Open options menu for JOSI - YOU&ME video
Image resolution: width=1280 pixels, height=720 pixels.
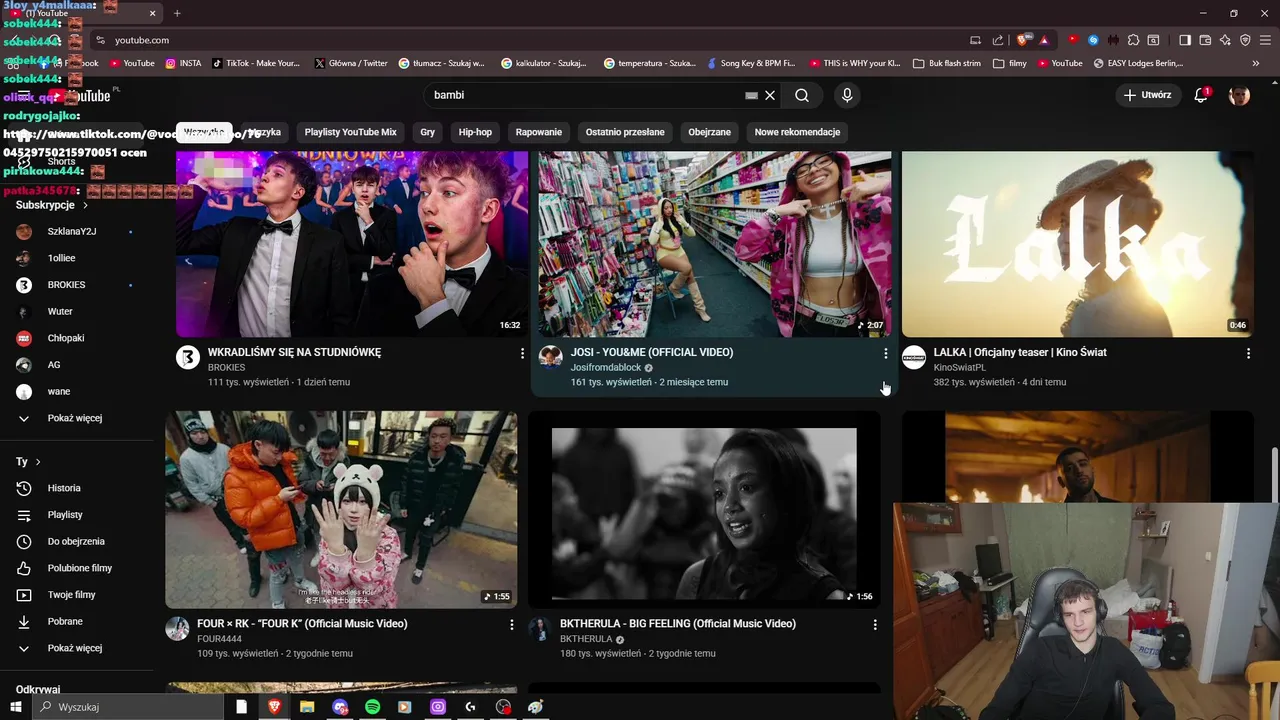pyautogui.click(x=885, y=353)
